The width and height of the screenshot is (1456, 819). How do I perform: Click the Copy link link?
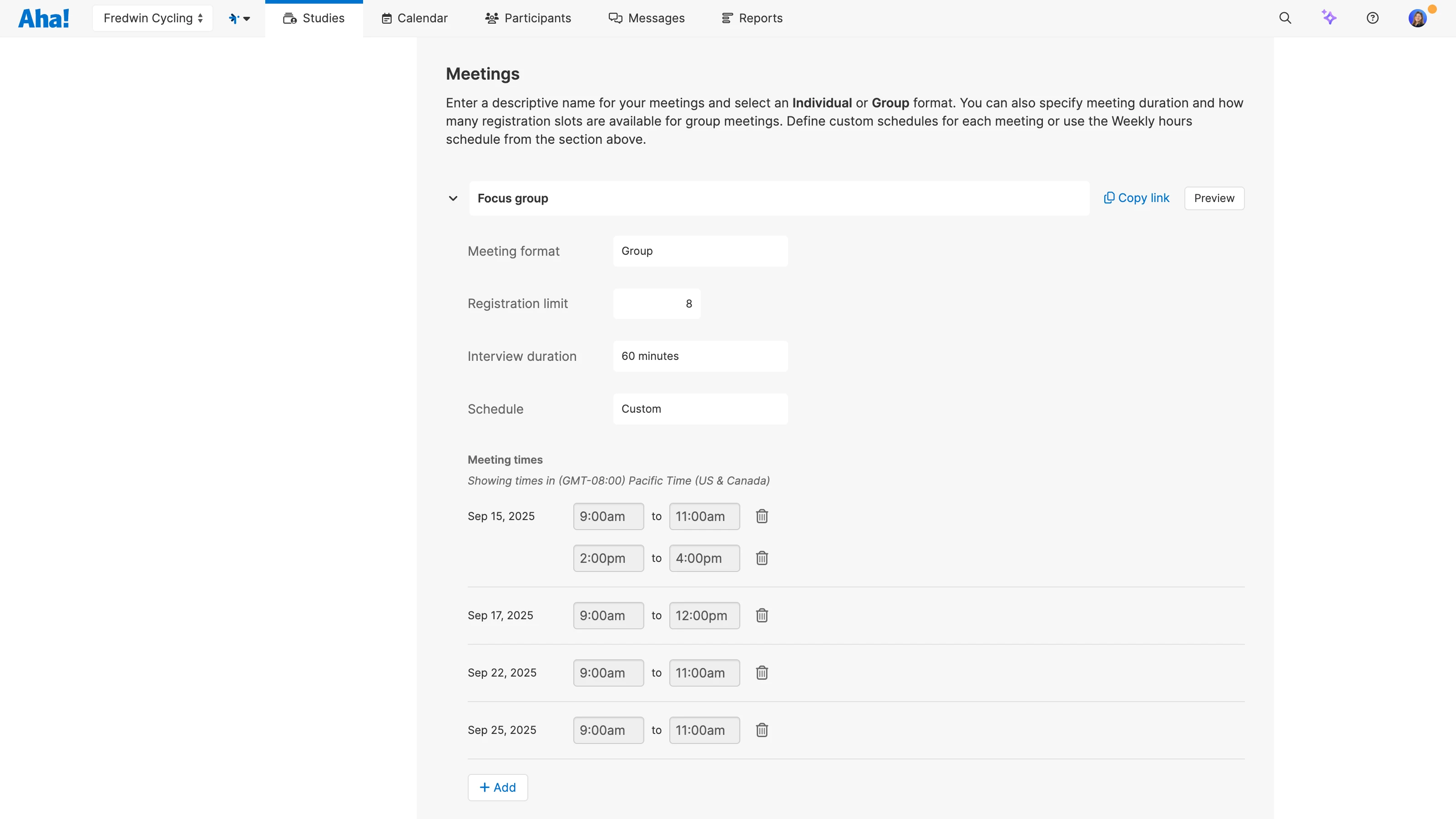[x=1136, y=198]
